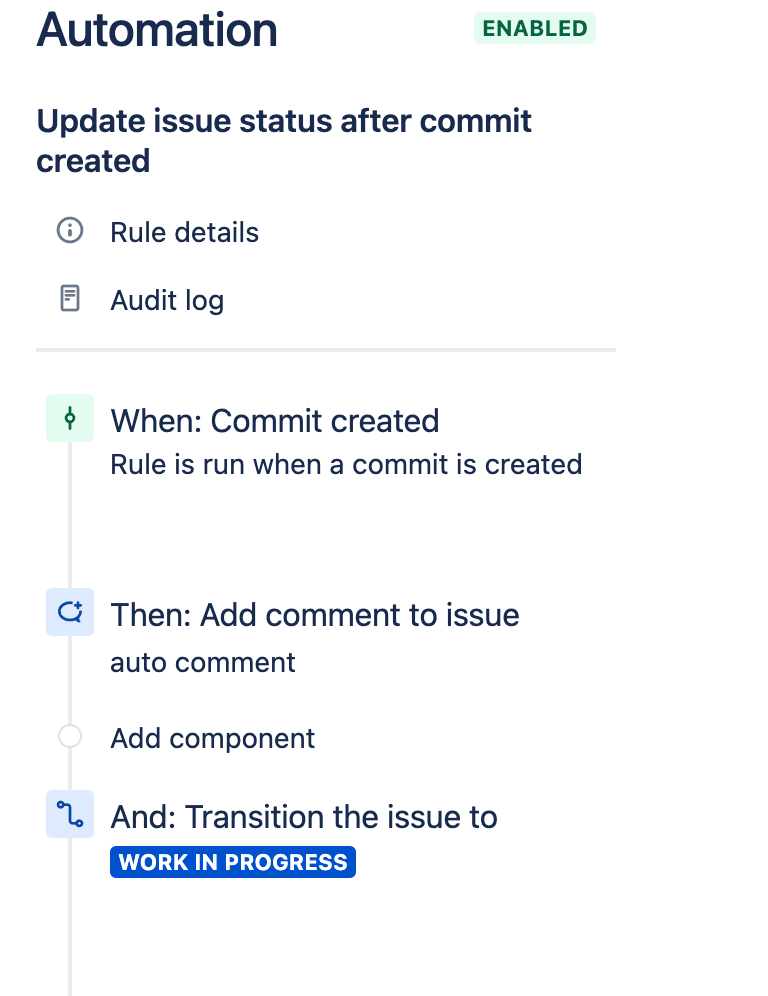768x996 pixels.
Task: Click the Add component circle marker
Action: coord(70,736)
